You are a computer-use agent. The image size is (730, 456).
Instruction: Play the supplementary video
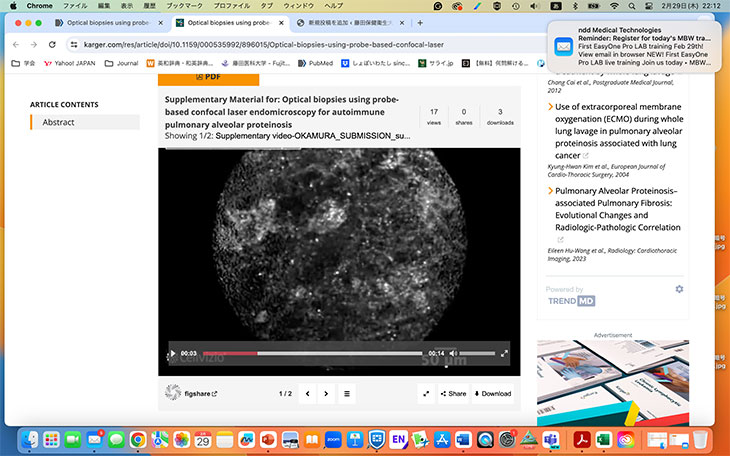click(172, 353)
